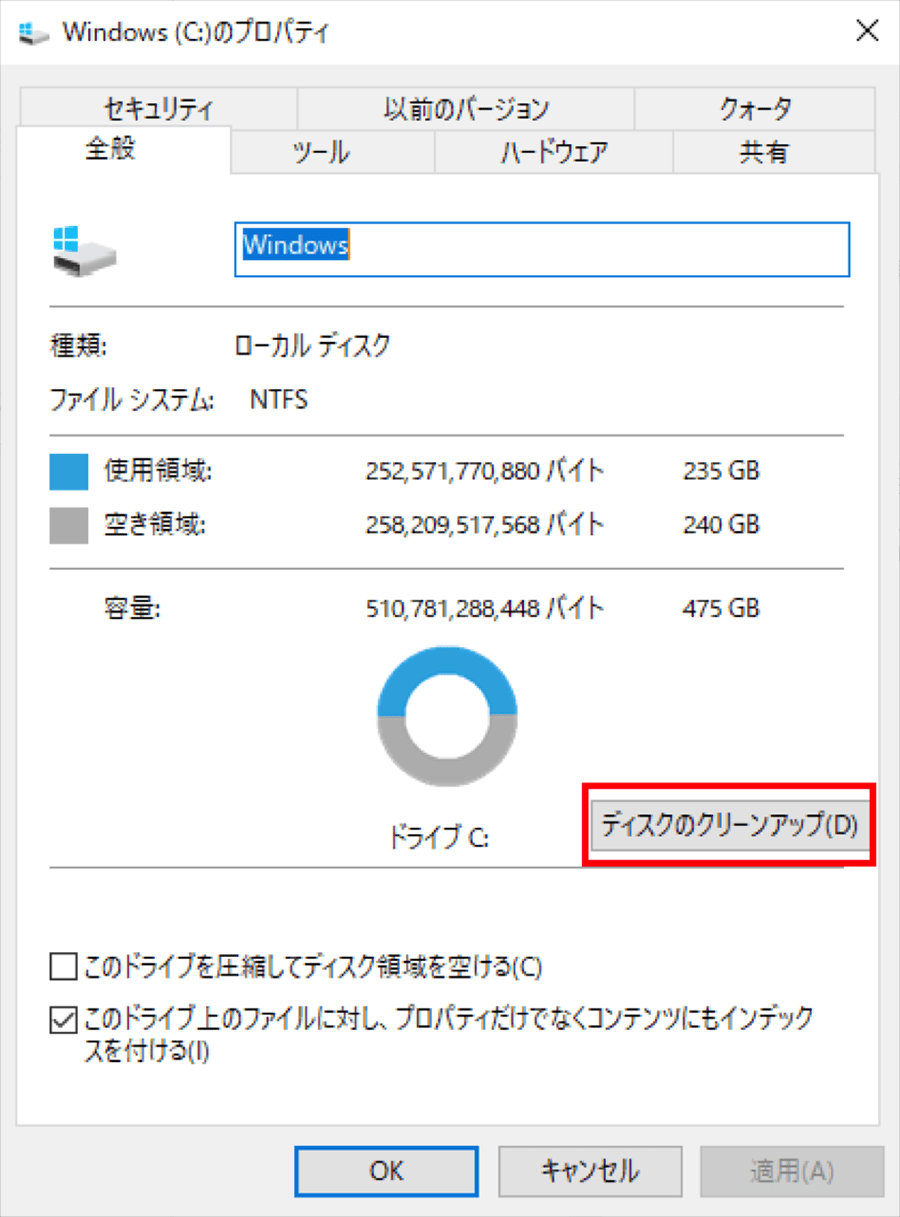Select the 全般 tab
This screenshot has width=900, height=1217.
coord(124,150)
